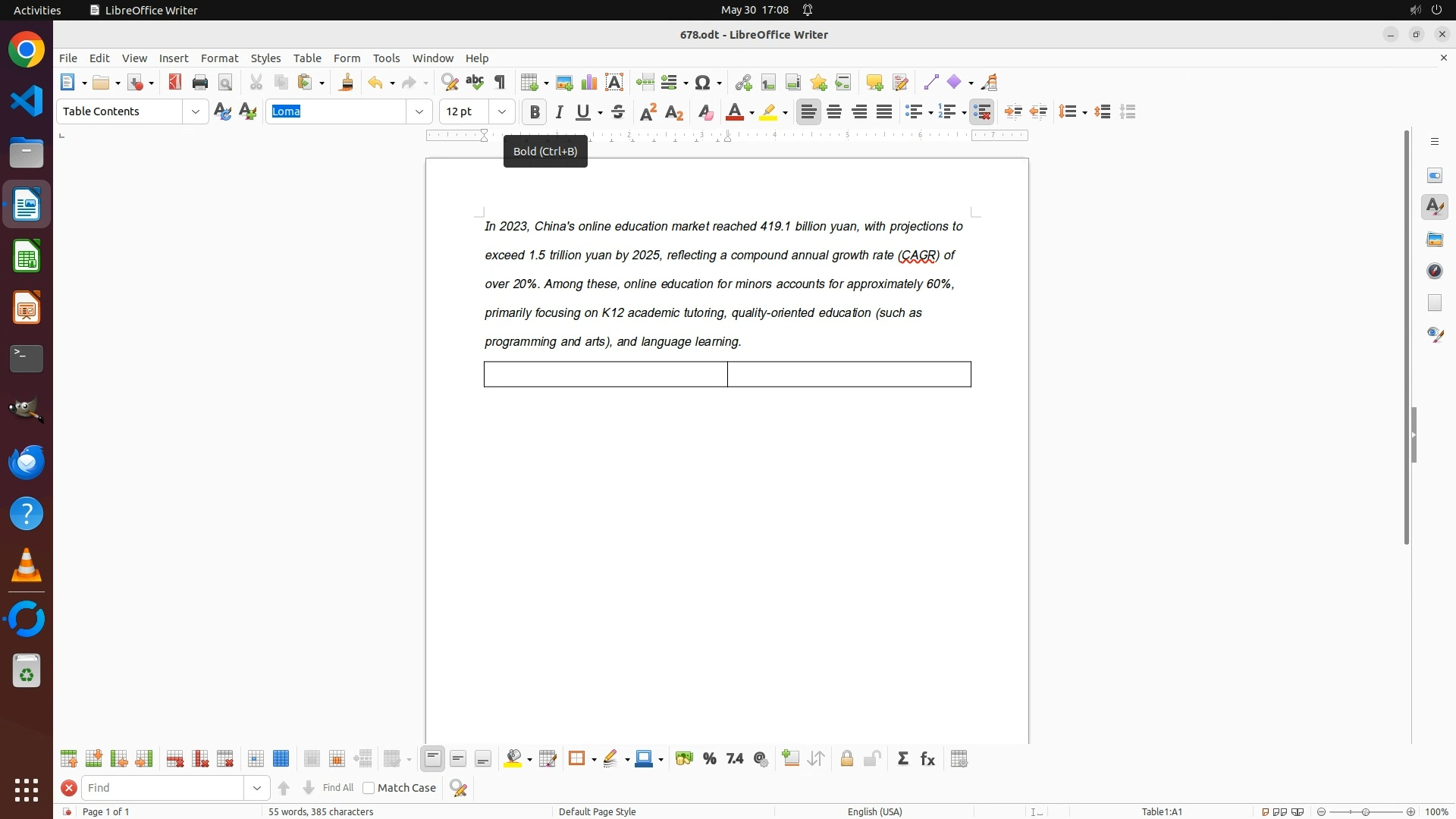
Task: Toggle Bold formatting button
Action: [x=535, y=112]
